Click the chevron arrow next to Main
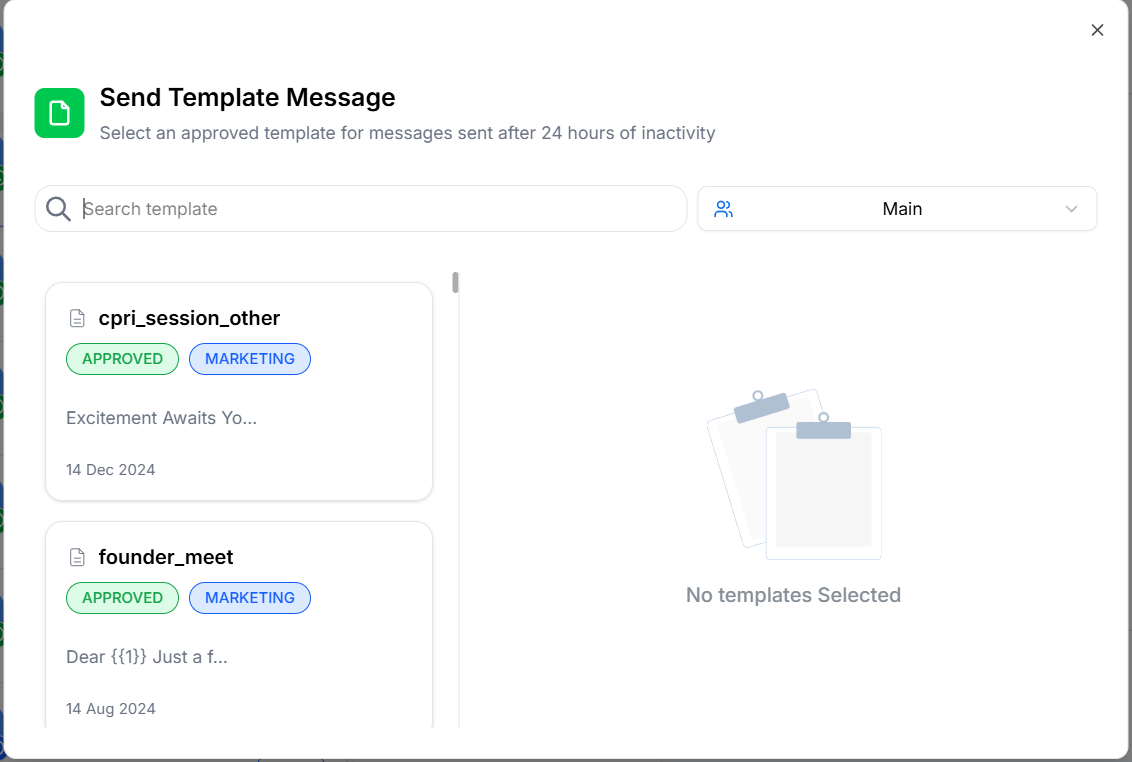The height and width of the screenshot is (762, 1132). coord(1071,208)
